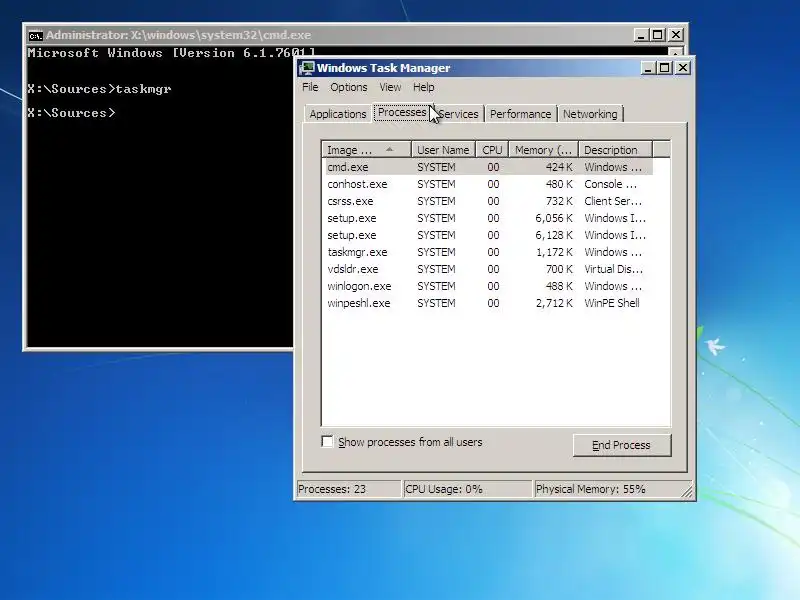The width and height of the screenshot is (800, 600).
Task: Open the Options menu
Action: (348, 87)
